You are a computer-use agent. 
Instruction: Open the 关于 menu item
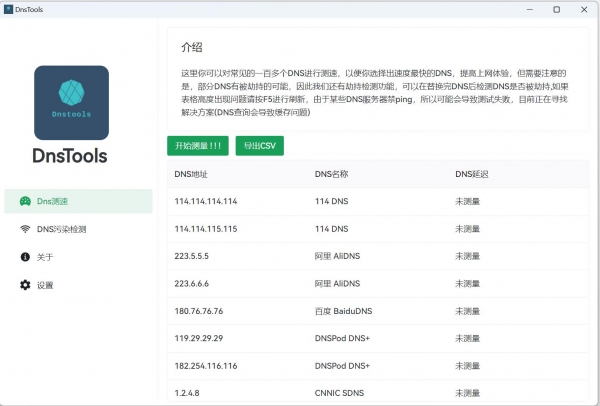click(x=78, y=257)
